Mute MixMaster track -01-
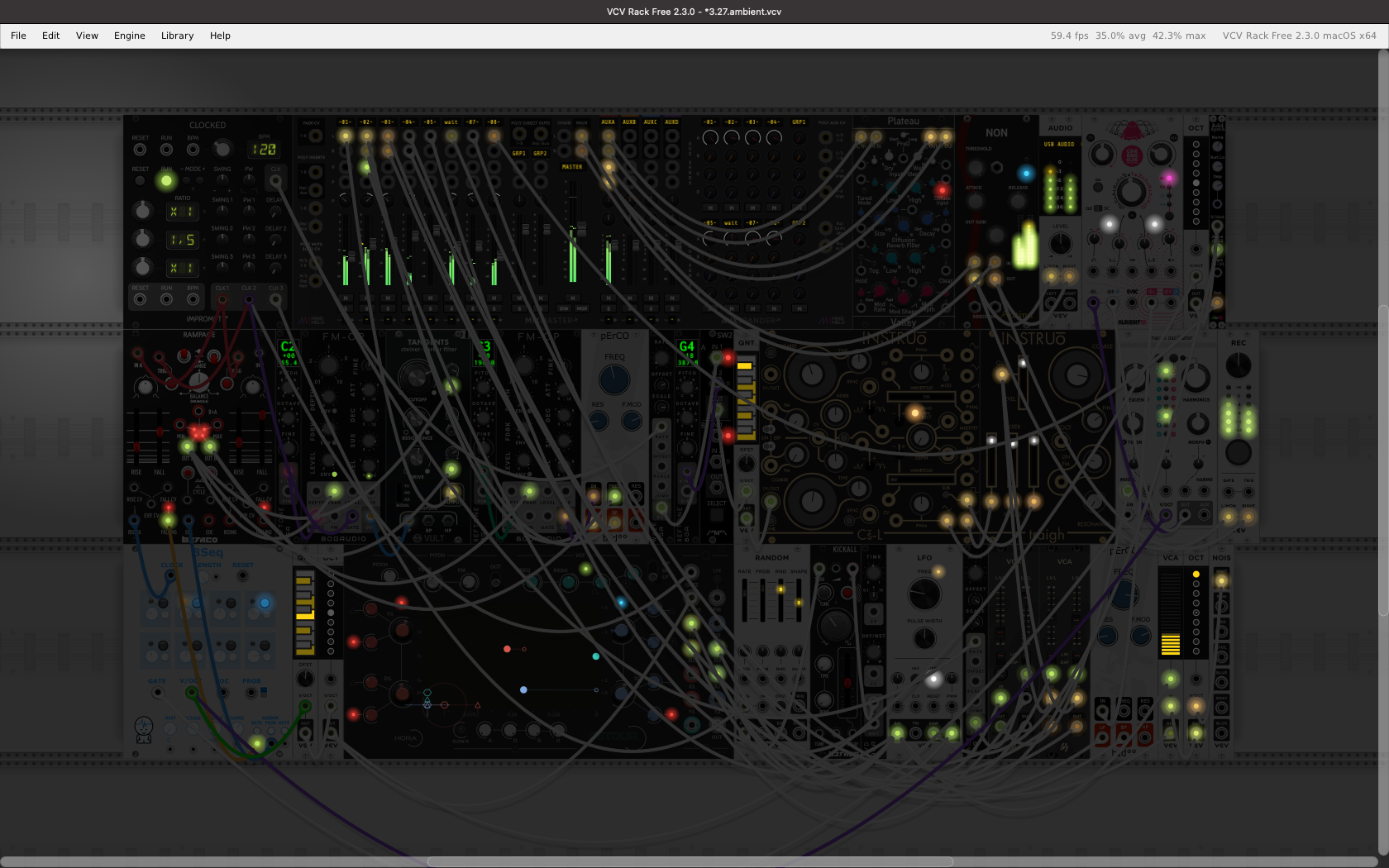Image resolution: width=1389 pixels, height=868 pixels. click(346, 298)
